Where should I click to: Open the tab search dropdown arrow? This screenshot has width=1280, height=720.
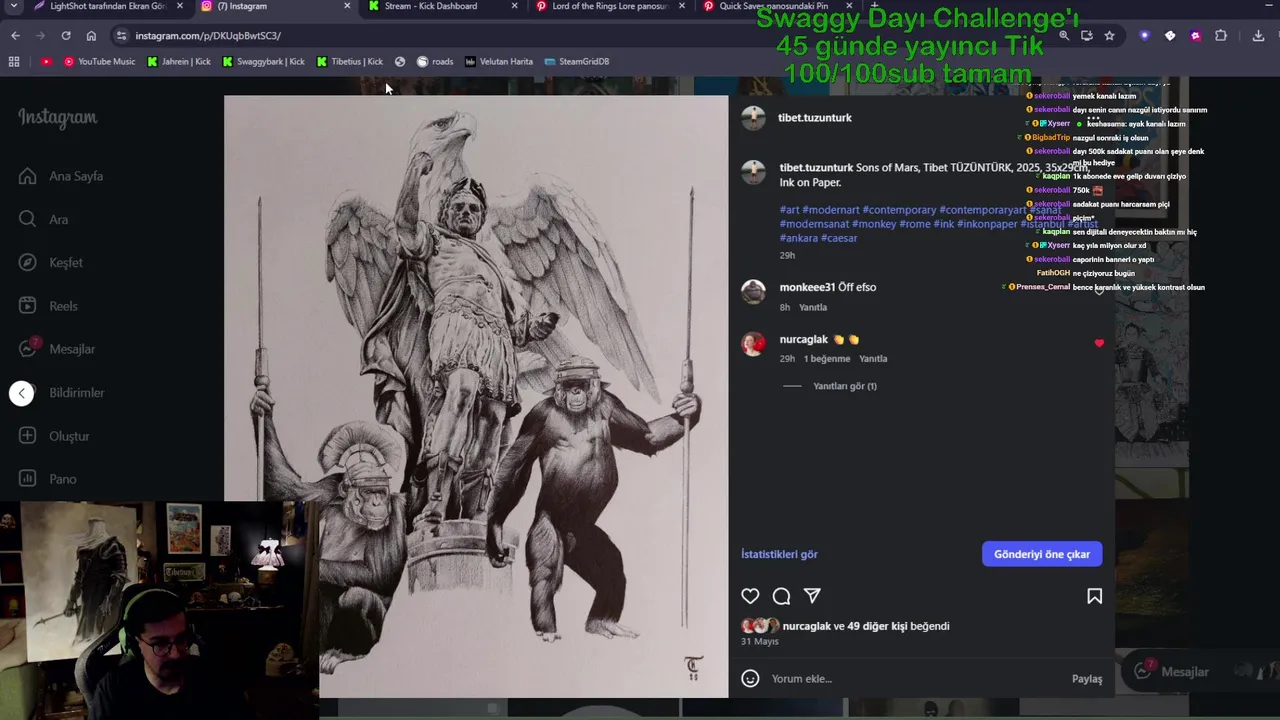pyautogui.click(x=13, y=6)
